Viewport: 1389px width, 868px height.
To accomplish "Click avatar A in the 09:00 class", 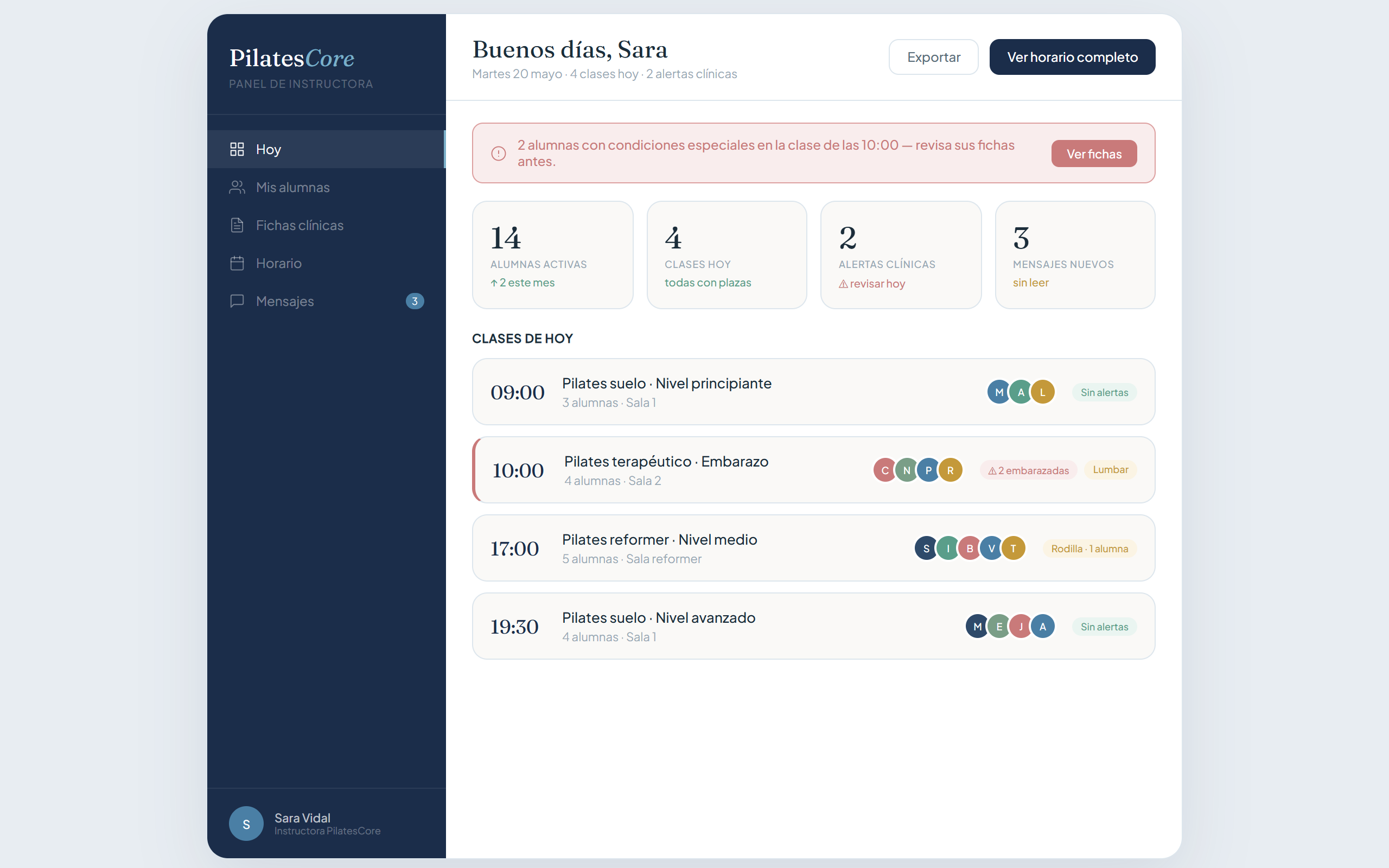I will [x=1021, y=392].
